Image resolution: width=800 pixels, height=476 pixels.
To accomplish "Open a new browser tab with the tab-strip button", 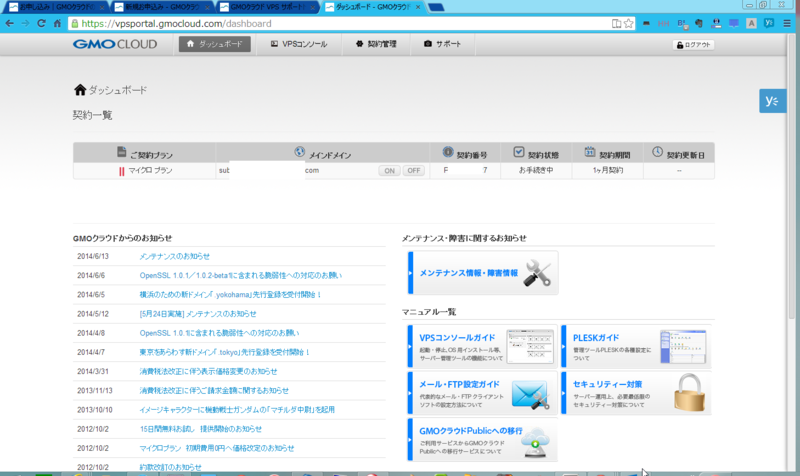I will (x=436, y=7).
